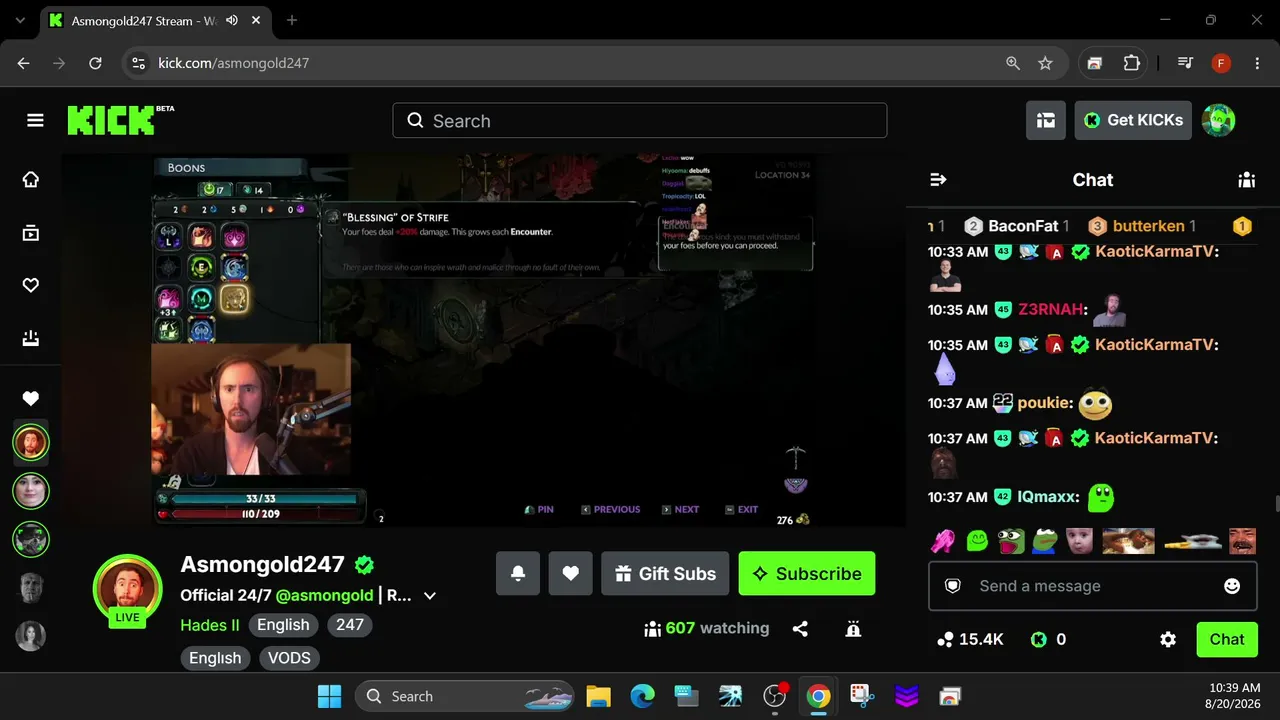Open KaoticKarmaTV's 10:33 AM chat username
1280x720 pixels.
coord(1157,252)
